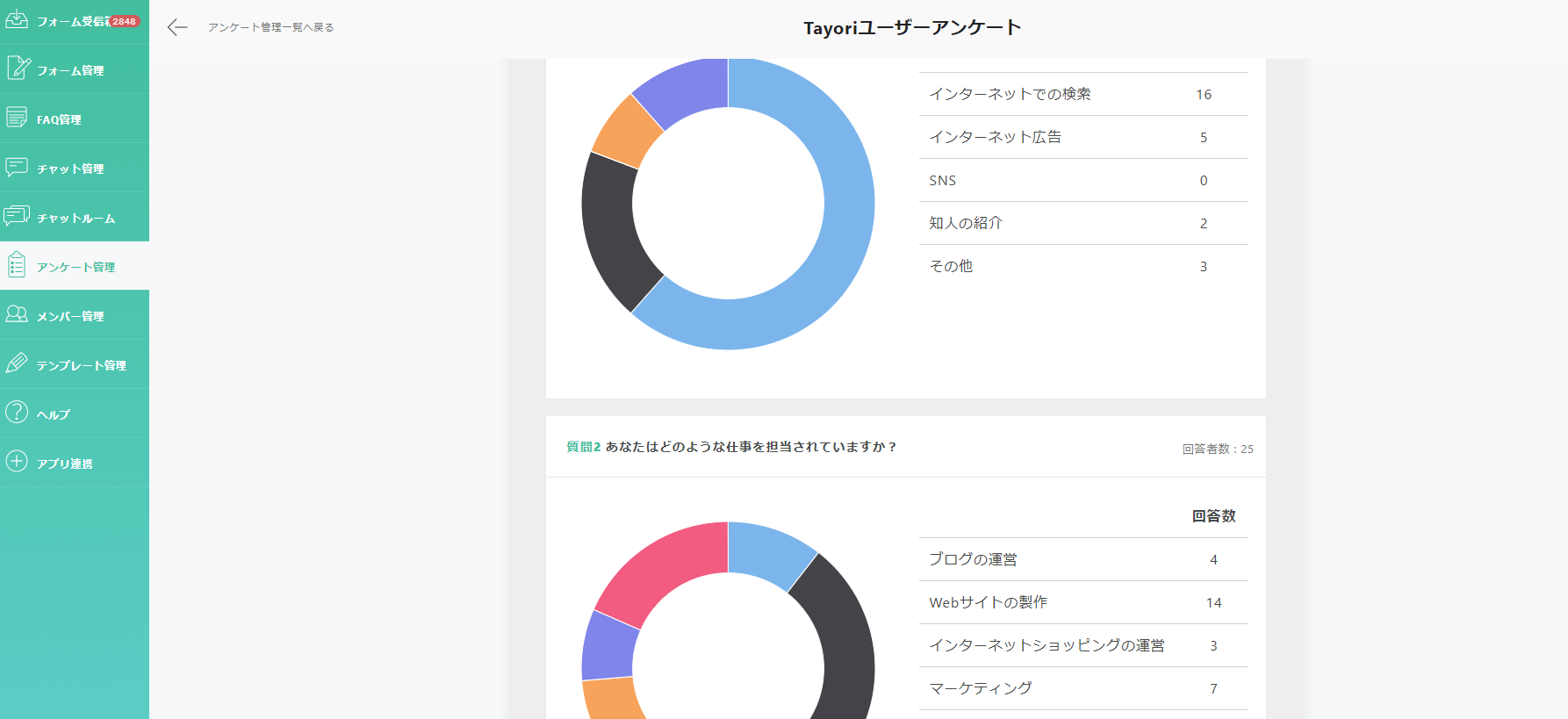Open the form management pencil icon

18,68
